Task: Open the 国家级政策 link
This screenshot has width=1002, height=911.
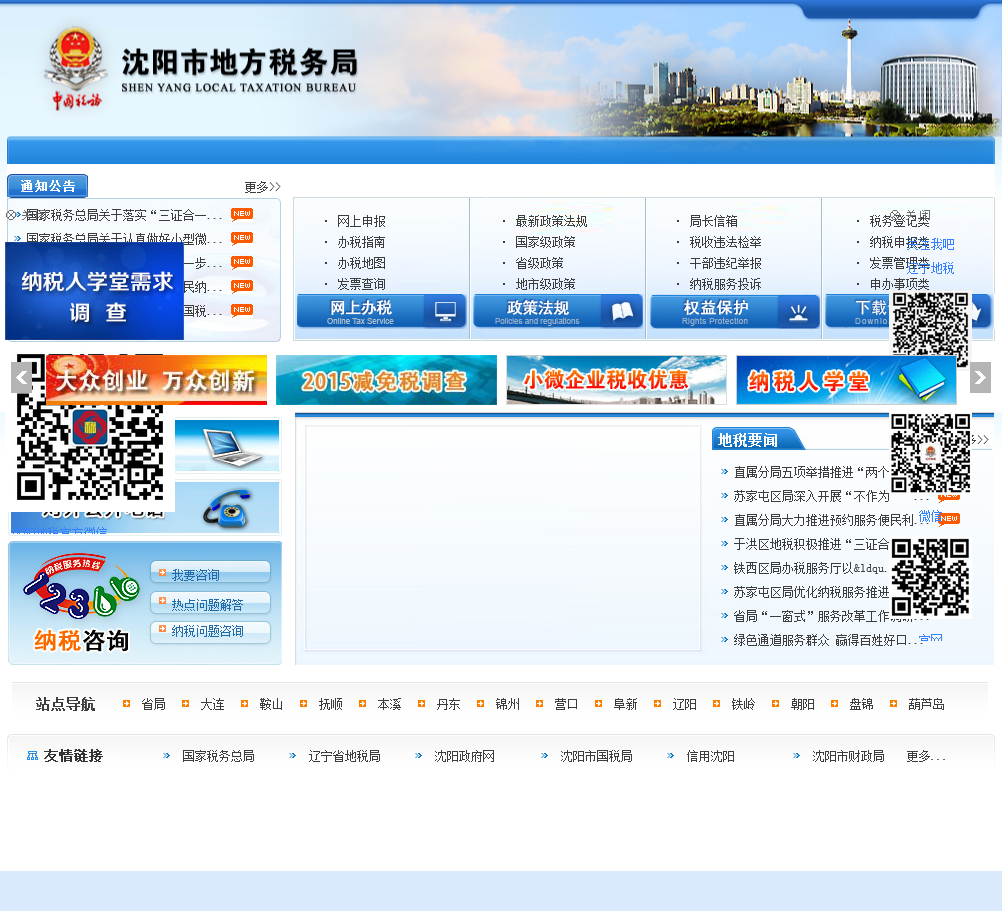Action: (x=545, y=242)
